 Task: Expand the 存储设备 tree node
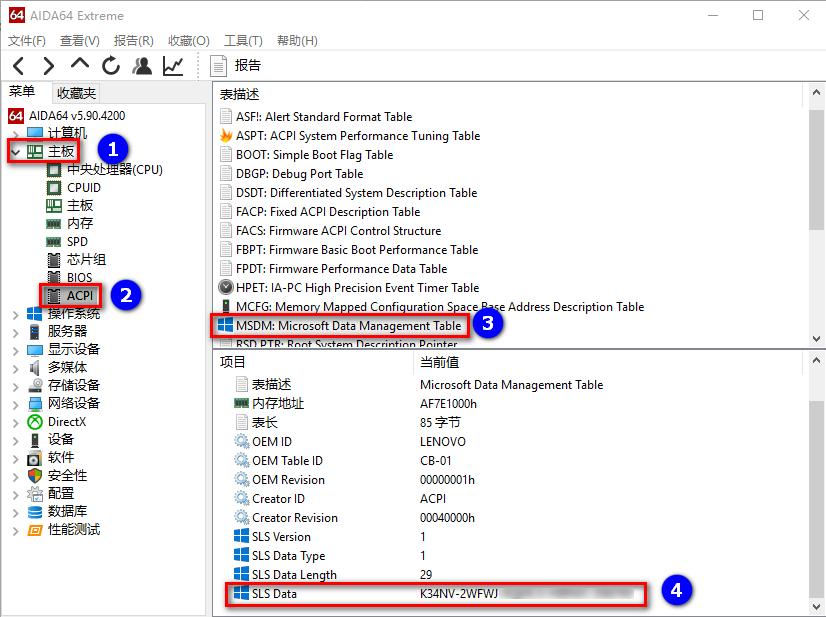pyautogui.click(x=15, y=385)
